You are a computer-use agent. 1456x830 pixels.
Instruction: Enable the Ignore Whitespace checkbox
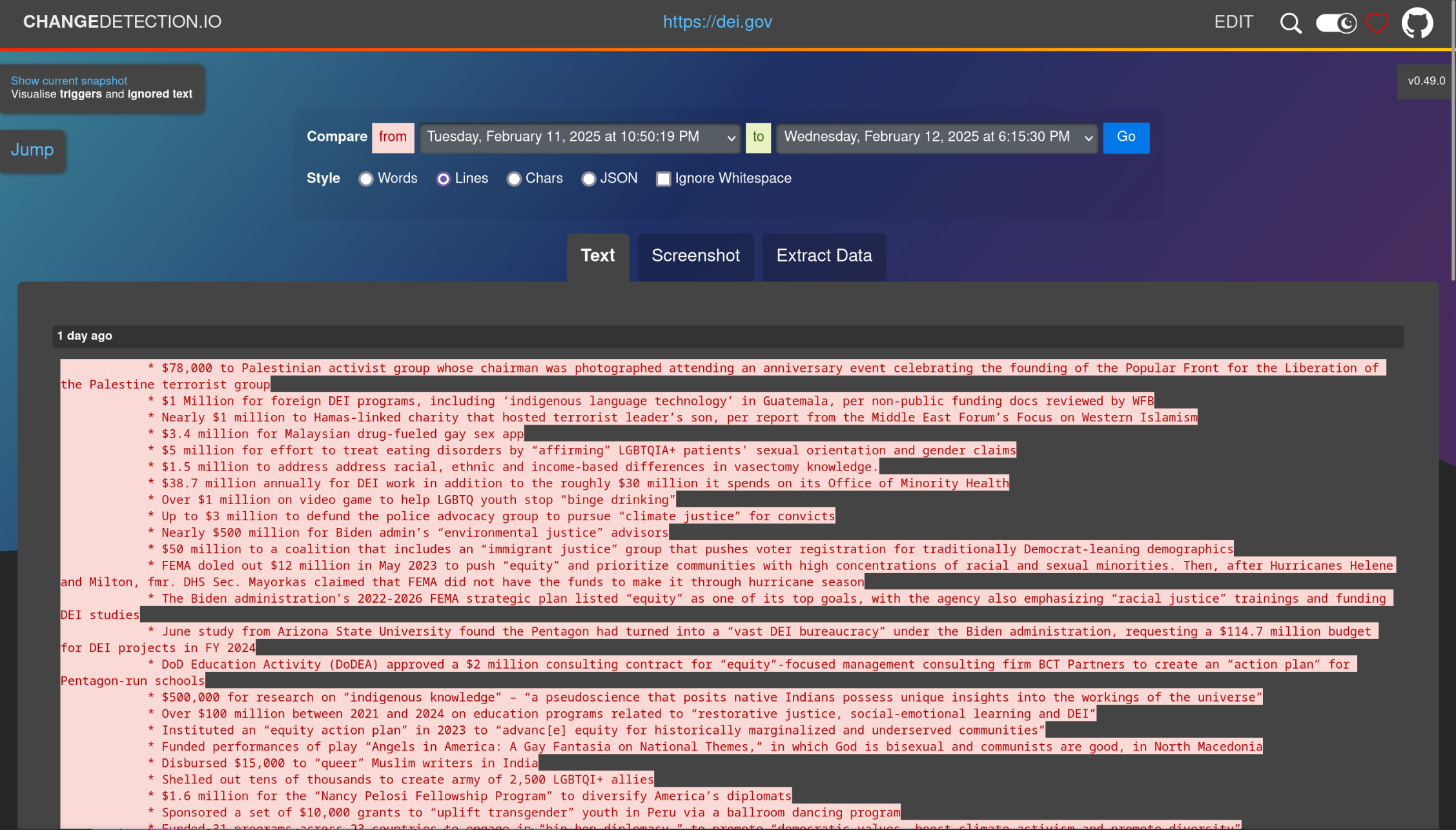point(664,179)
